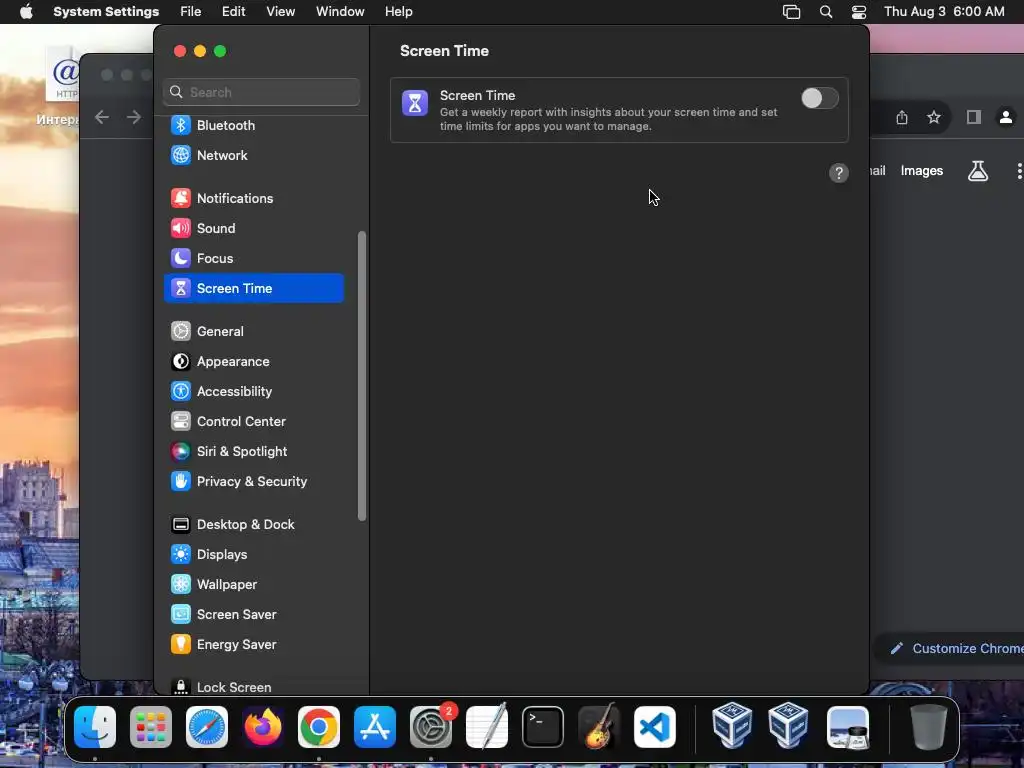Open Control Center from menu bar
1024x768 pixels.
859,12
